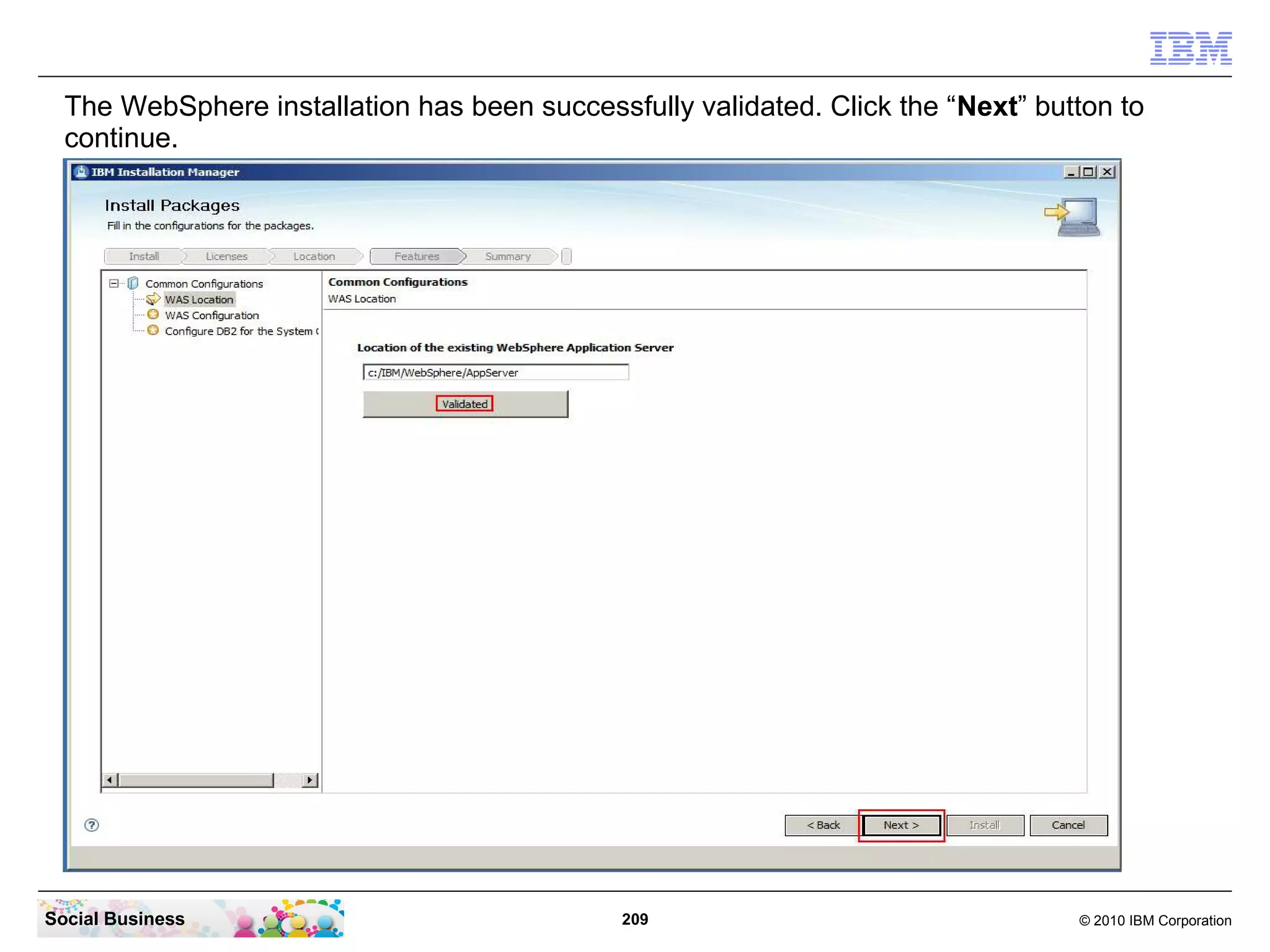
Task: Click the greyed-out Install button
Action: [x=985, y=825]
